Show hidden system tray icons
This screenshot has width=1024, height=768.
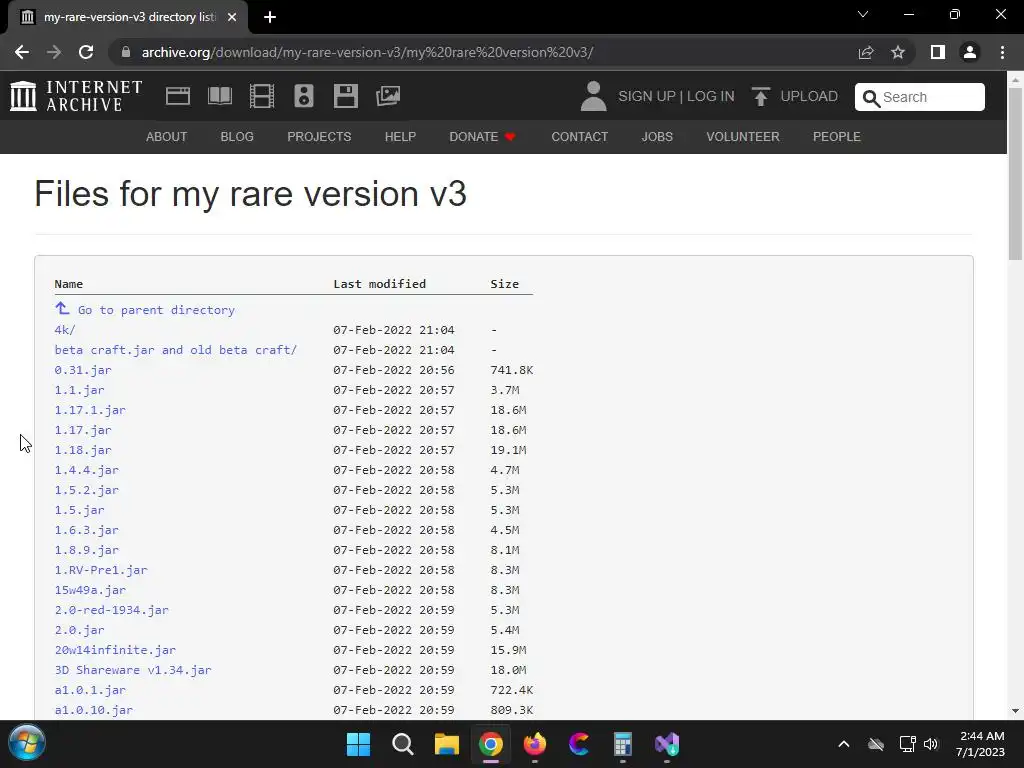[844, 744]
